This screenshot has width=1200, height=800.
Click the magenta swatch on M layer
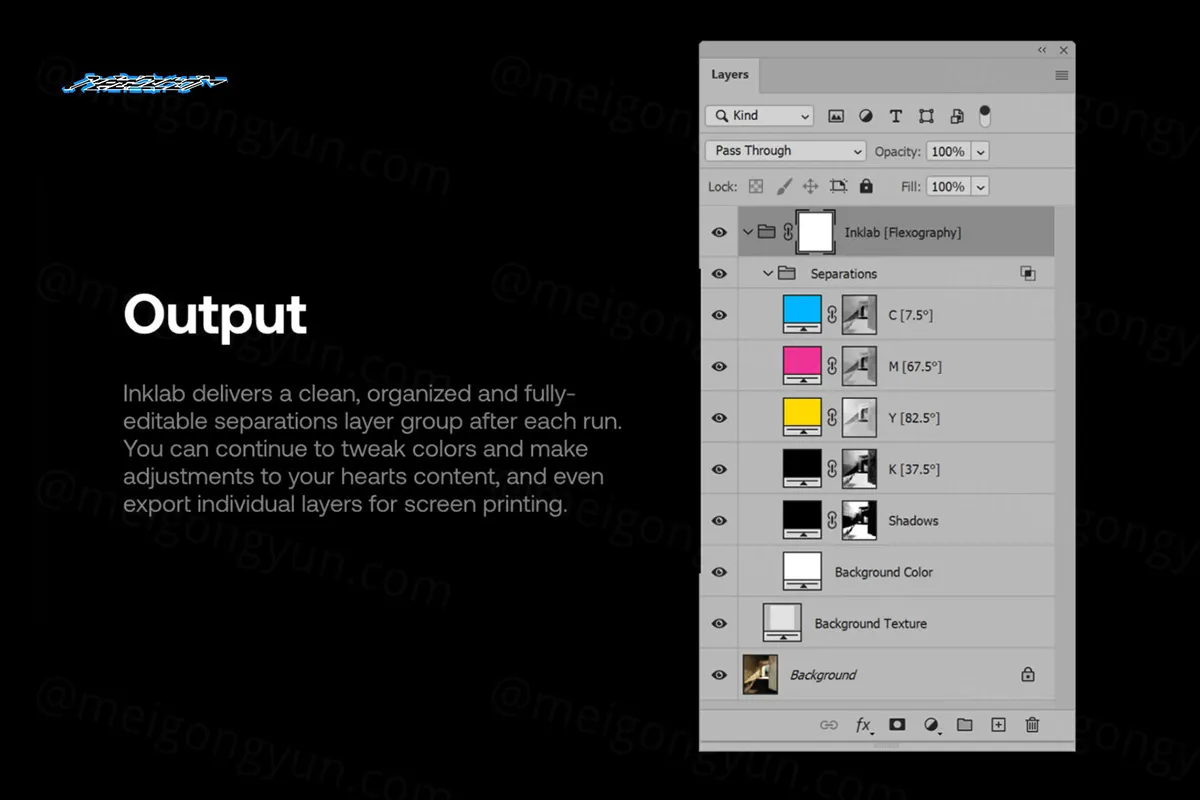[x=802, y=364]
